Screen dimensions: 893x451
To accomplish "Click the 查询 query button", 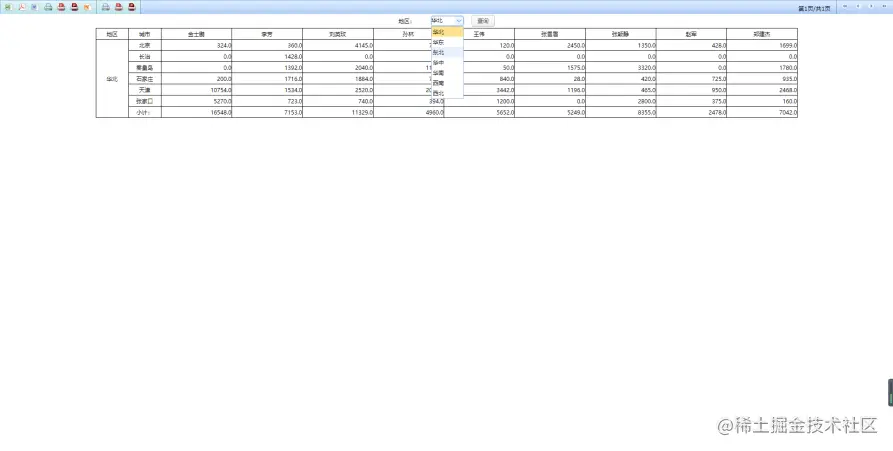I will pos(482,21).
